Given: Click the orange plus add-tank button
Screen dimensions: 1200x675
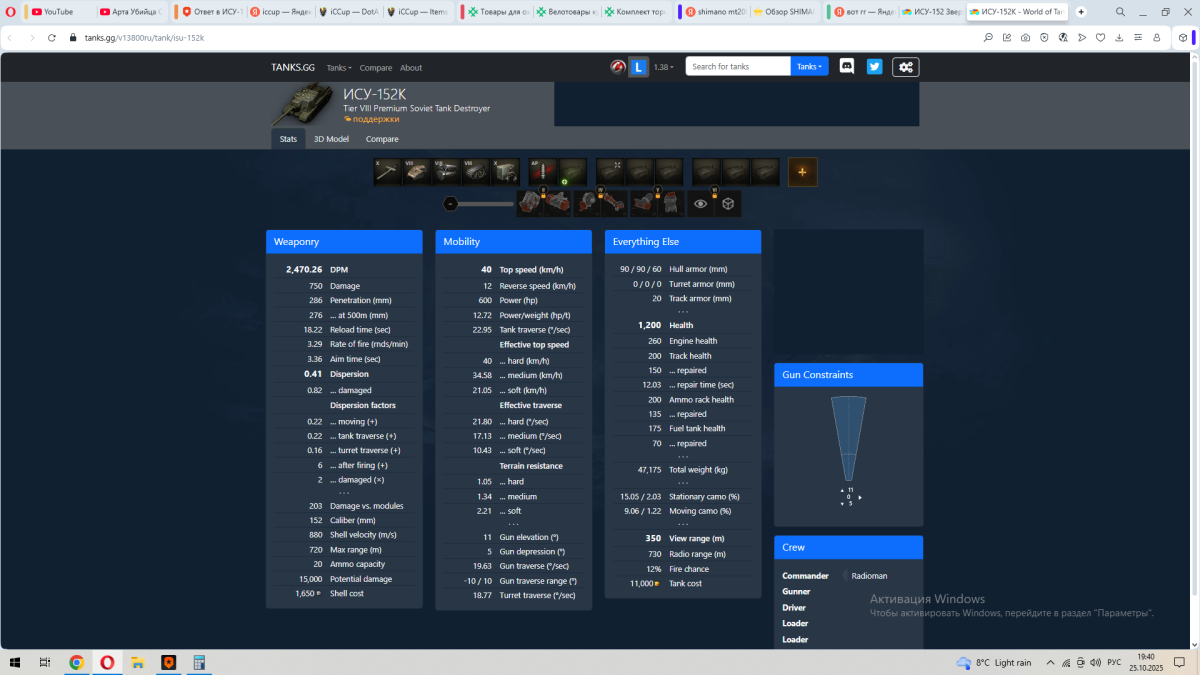Looking at the screenshot, I should [802, 172].
